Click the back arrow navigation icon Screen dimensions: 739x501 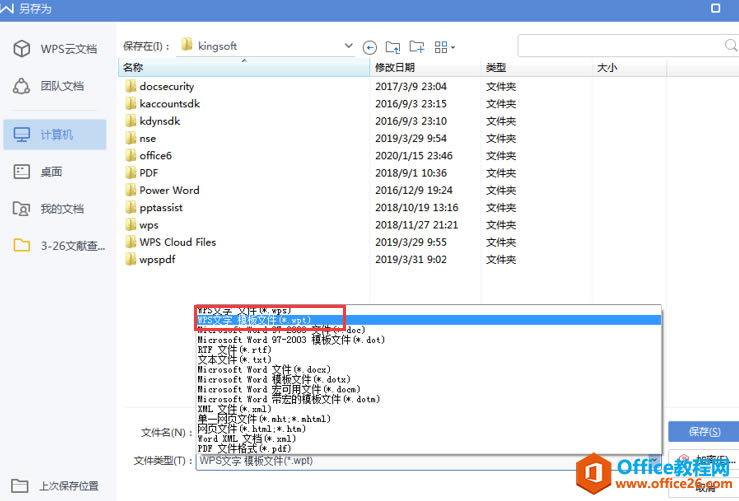pyautogui.click(x=370, y=47)
